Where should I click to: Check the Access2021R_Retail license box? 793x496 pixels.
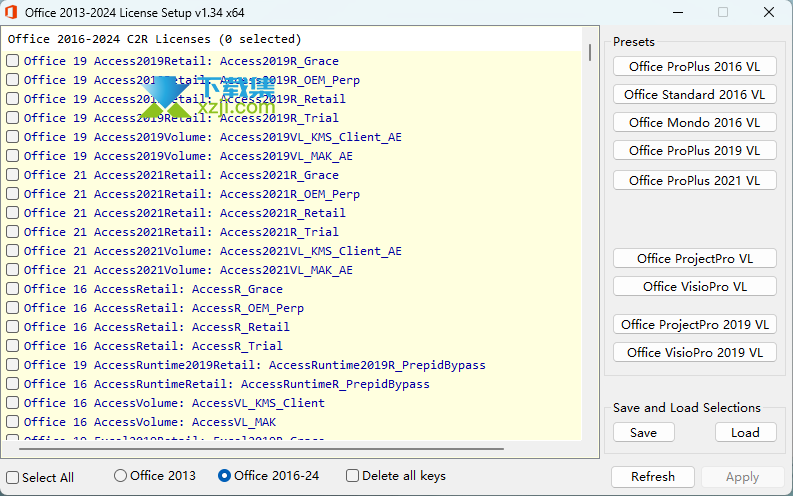click(13, 213)
